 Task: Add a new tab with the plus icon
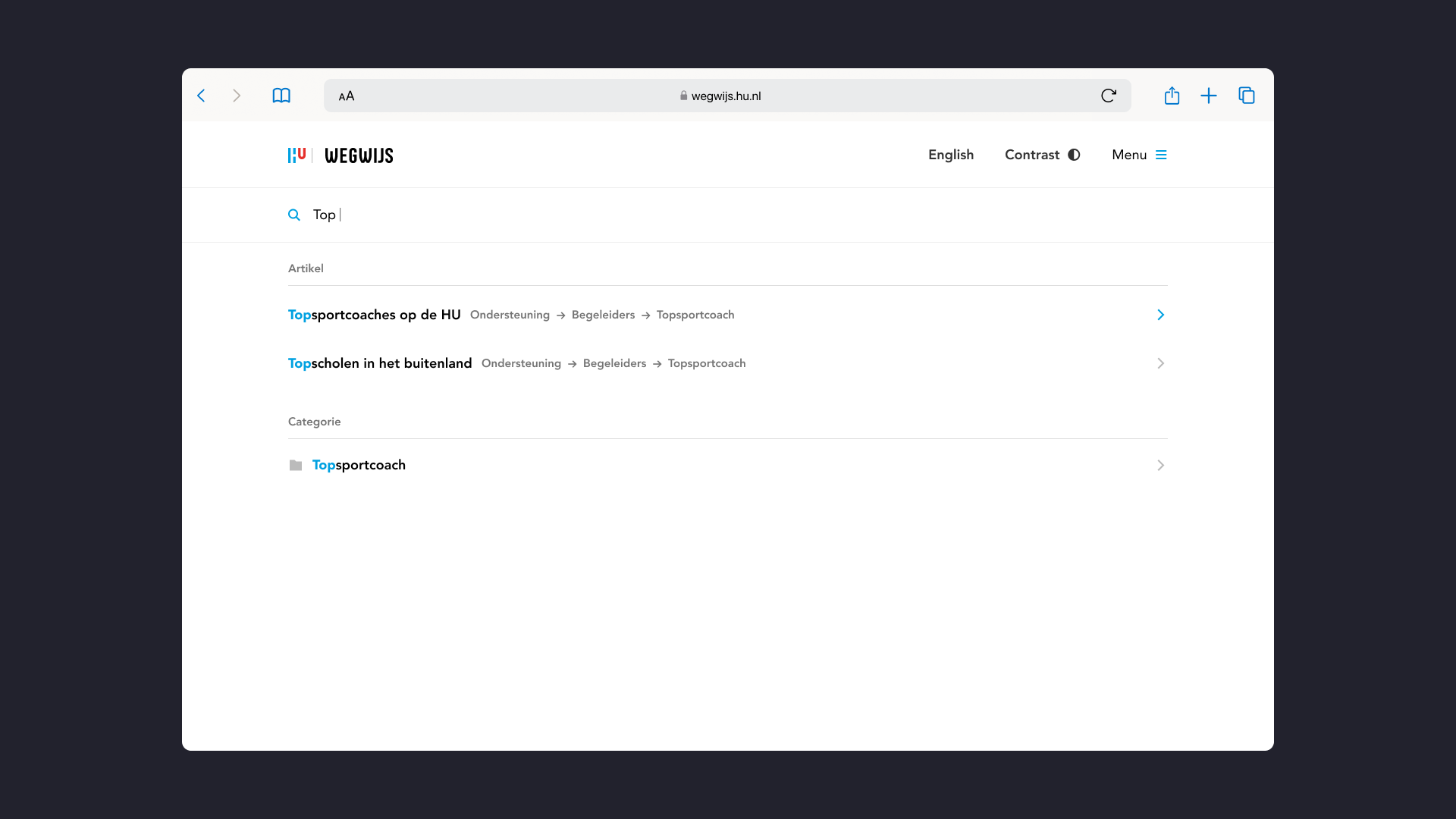[1209, 96]
